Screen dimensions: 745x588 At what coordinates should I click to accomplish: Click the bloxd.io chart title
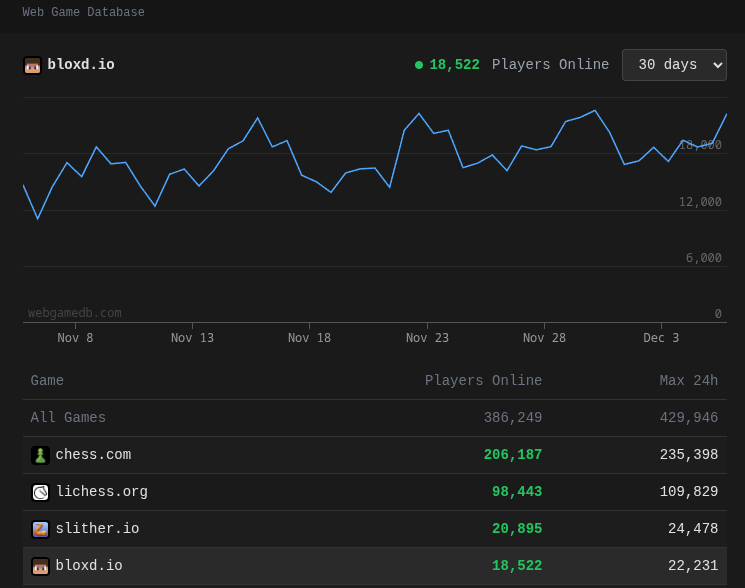coord(81,65)
